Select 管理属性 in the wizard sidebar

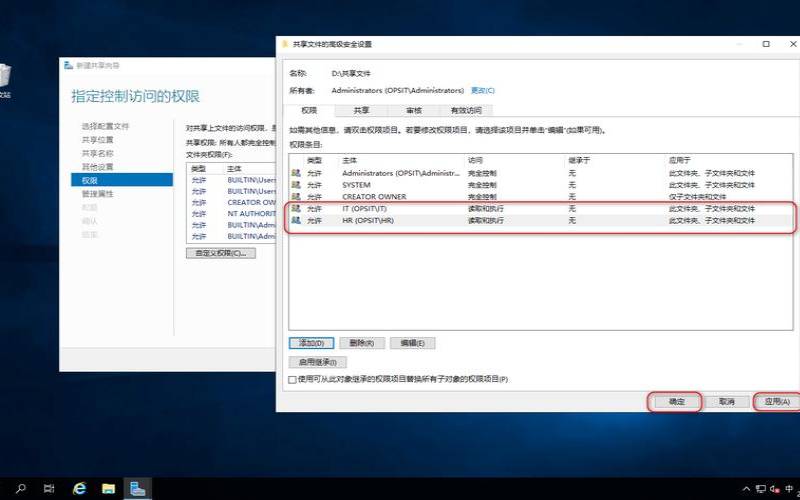(97, 194)
